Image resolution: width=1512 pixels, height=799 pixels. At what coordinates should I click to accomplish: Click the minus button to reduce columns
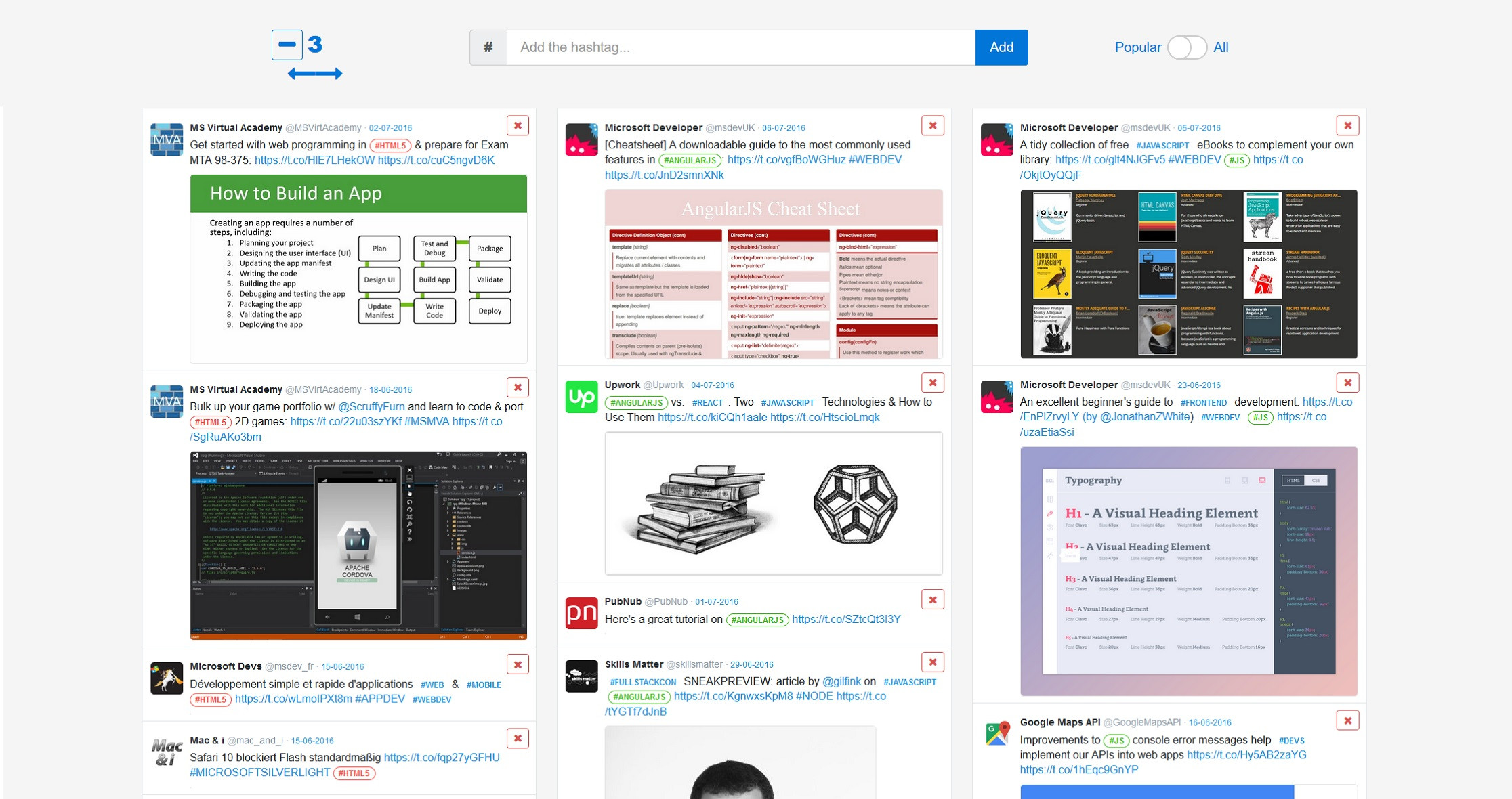click(287, 45)
